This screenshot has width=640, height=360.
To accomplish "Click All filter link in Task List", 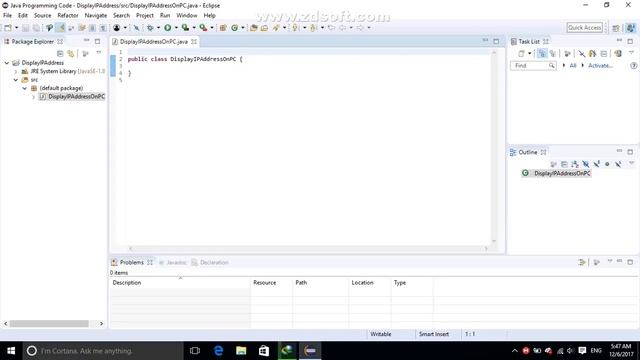I will (x=573, y=66).
